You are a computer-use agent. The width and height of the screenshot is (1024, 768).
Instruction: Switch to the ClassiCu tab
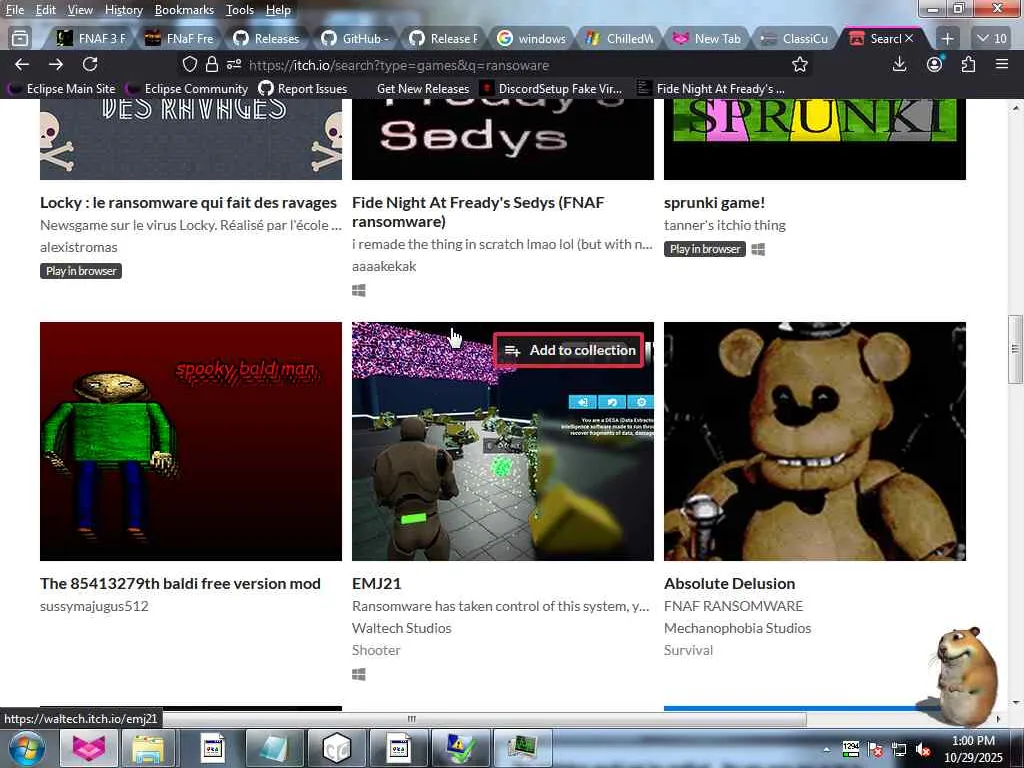coord(795,39)
